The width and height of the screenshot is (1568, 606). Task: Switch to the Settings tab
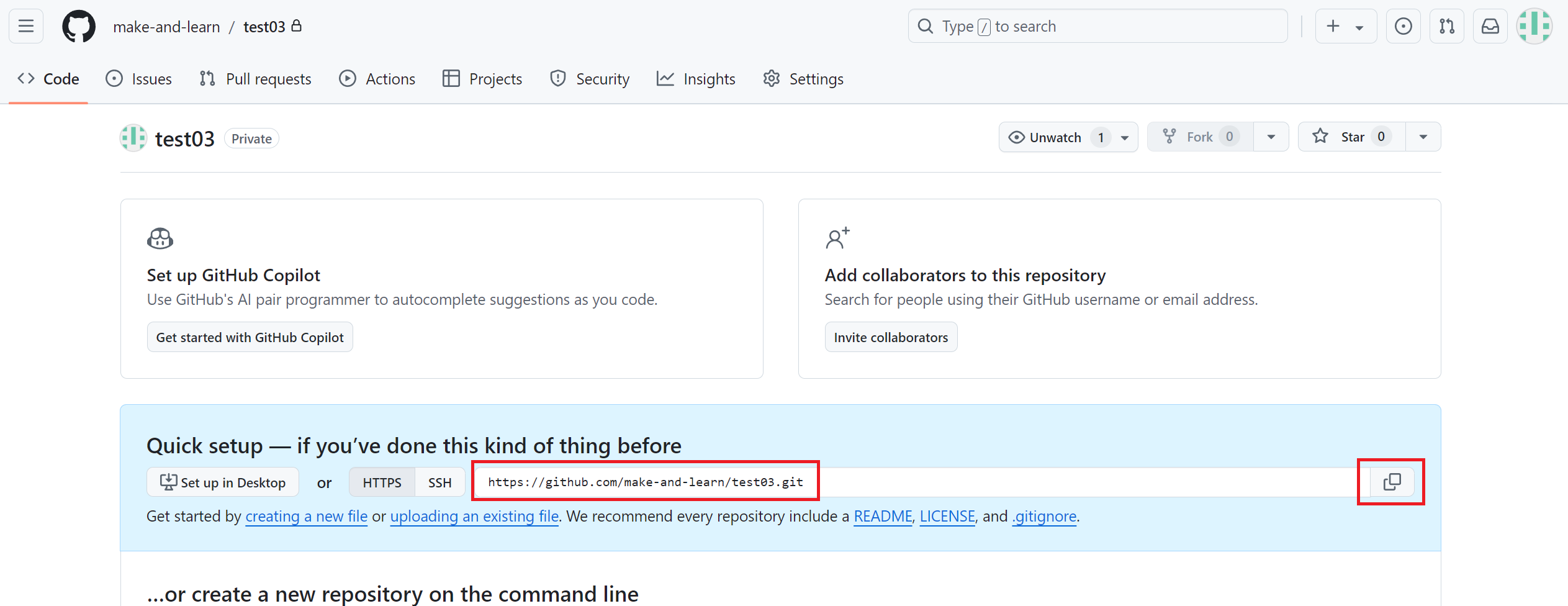pyautogui.click(x=803, y=79)
